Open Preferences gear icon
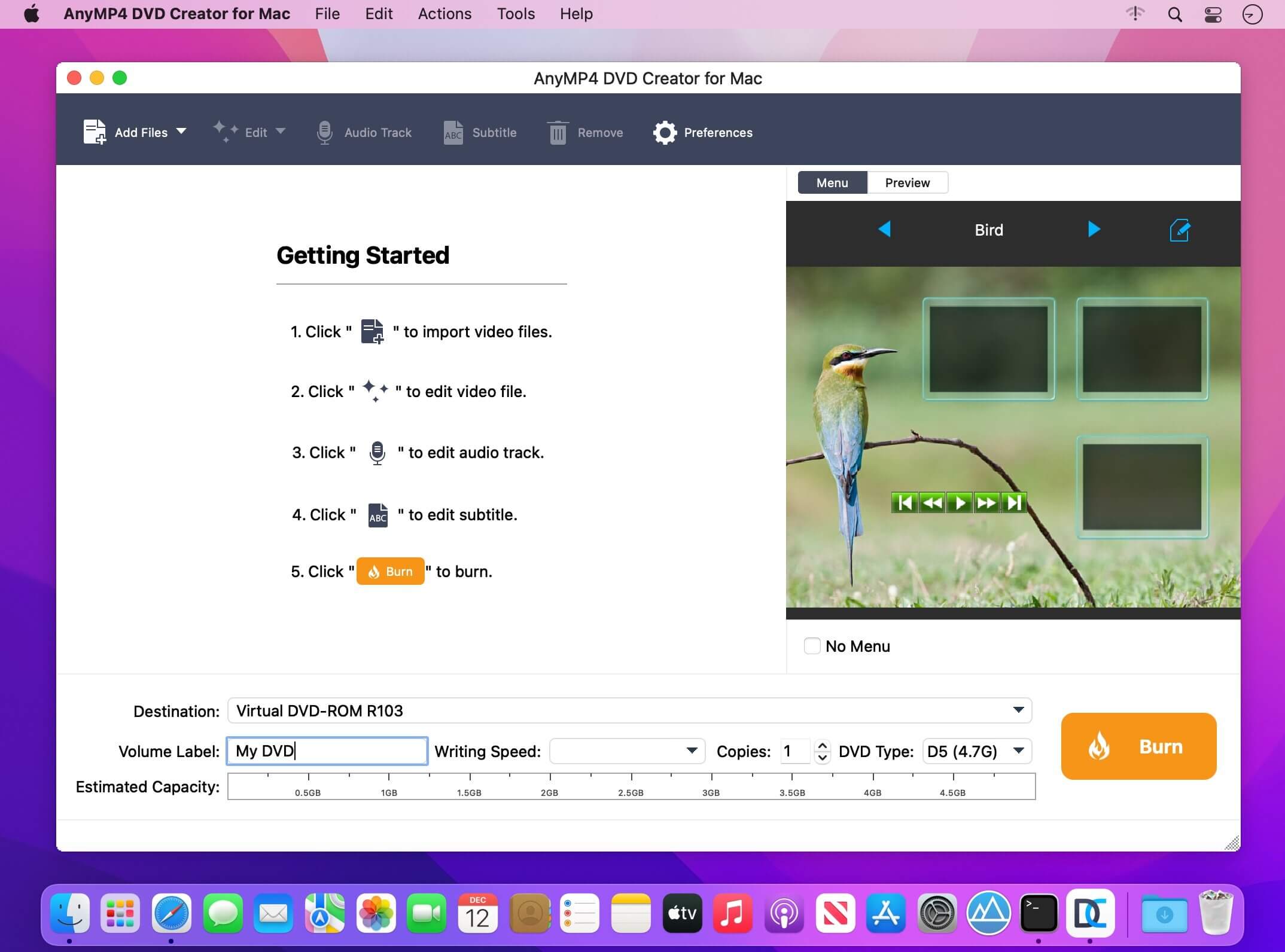 pos(665,132)
